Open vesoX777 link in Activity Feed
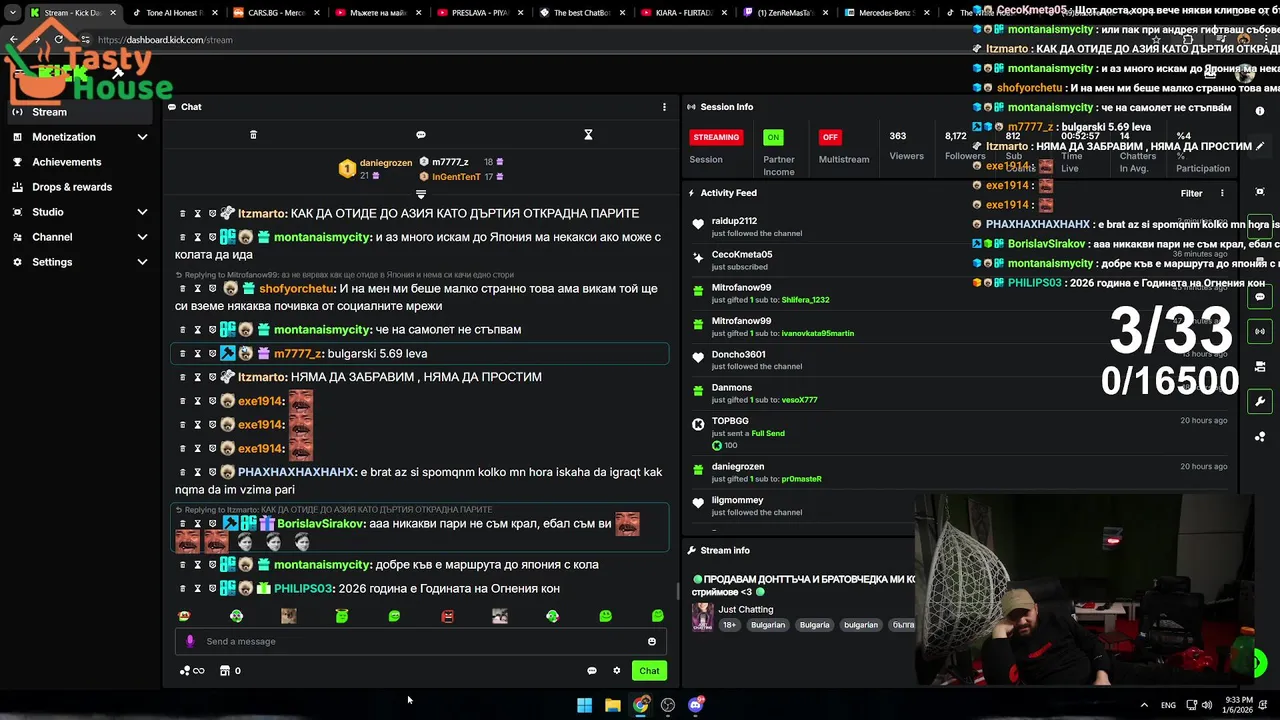 click(799, 400)
